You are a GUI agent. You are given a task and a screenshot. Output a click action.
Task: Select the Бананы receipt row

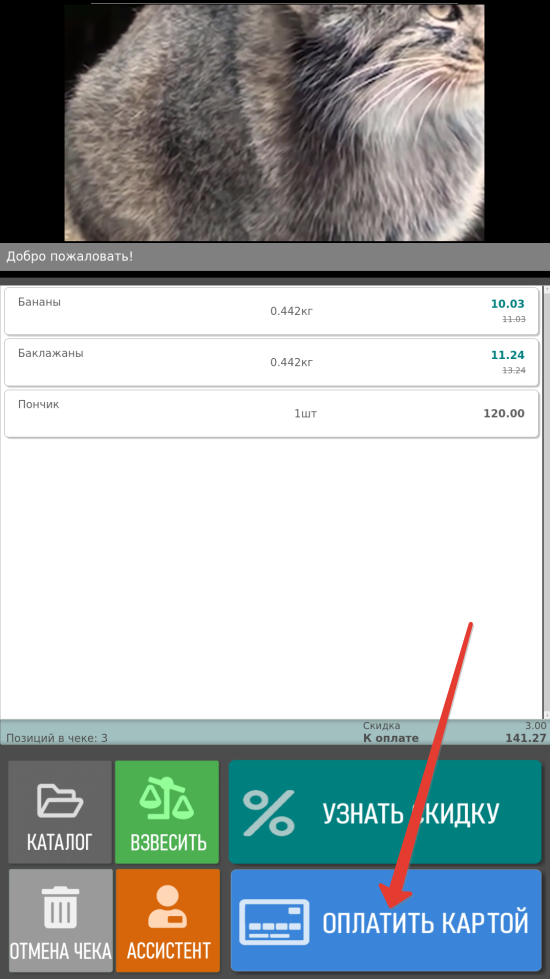click(272, 311)
